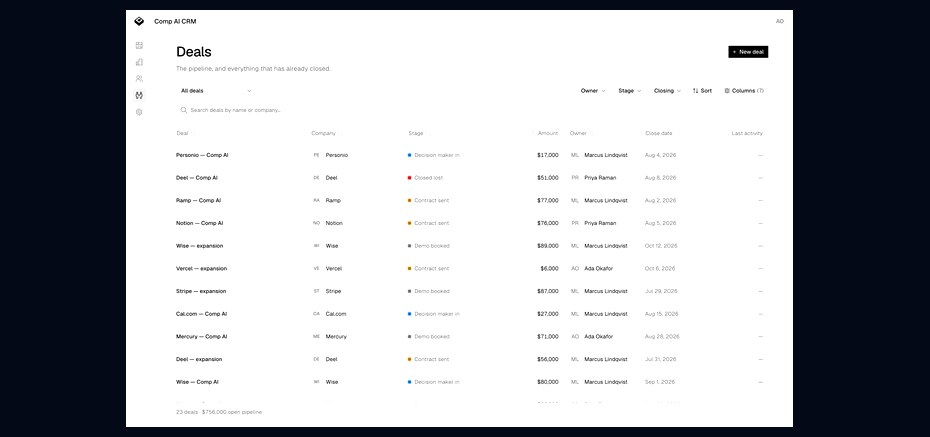This screenshot has height=437, width=930.
Task: Open the companies building icon in sidebar
Action: pos(139,62)
